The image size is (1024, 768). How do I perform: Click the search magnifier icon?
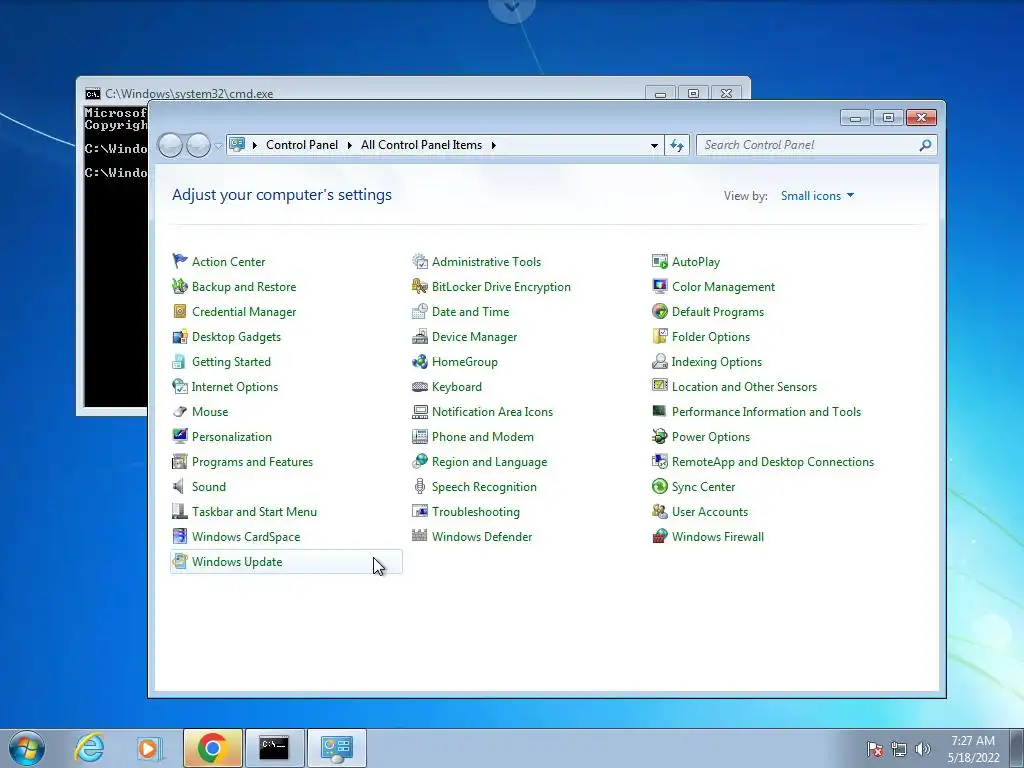925,145
